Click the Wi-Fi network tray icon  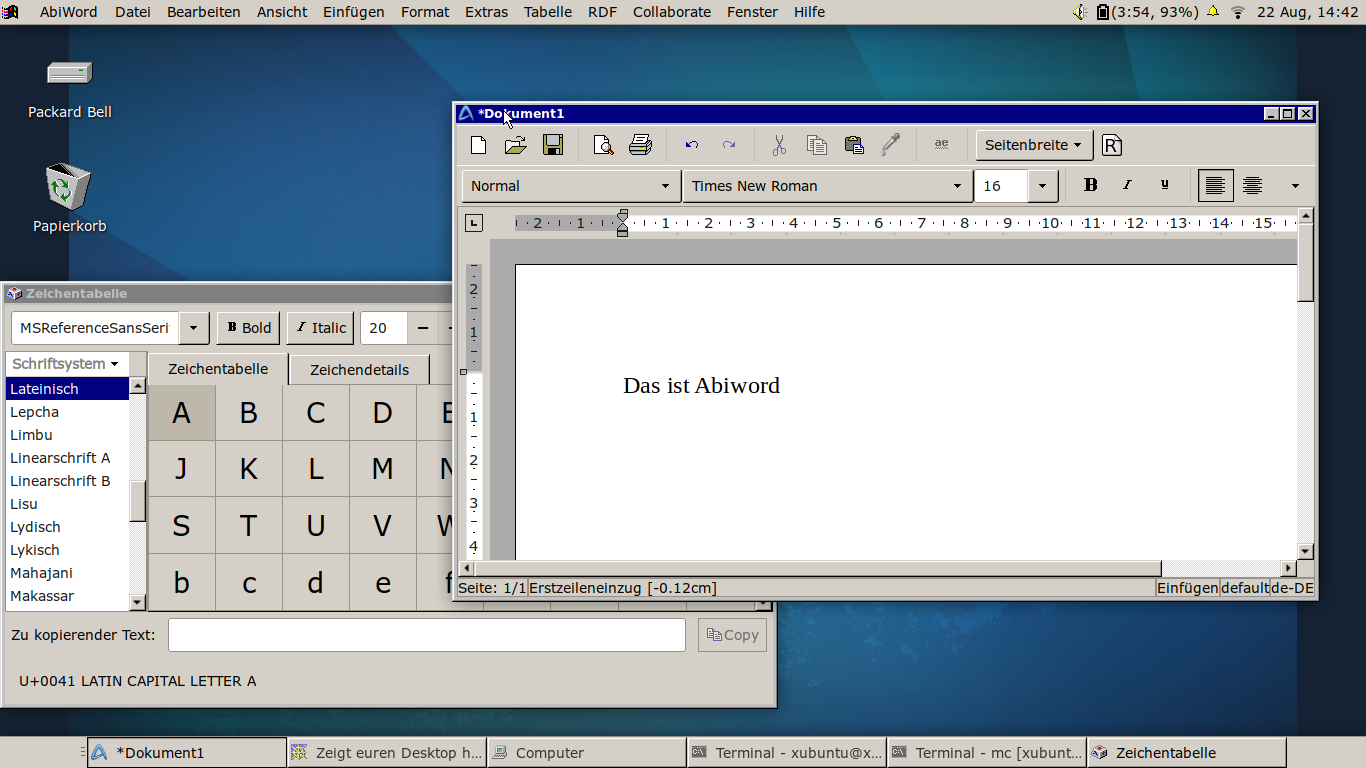(1238, 12)
